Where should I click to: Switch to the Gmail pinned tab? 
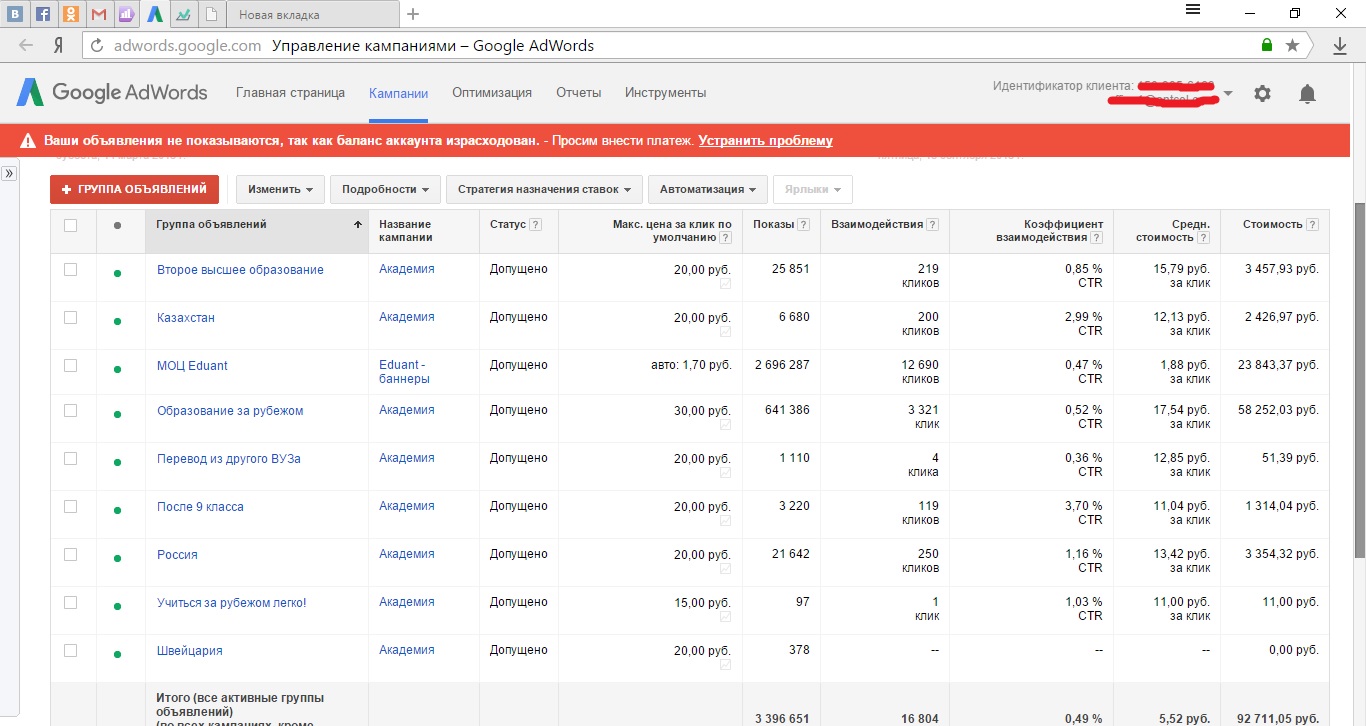coord(98,14)
